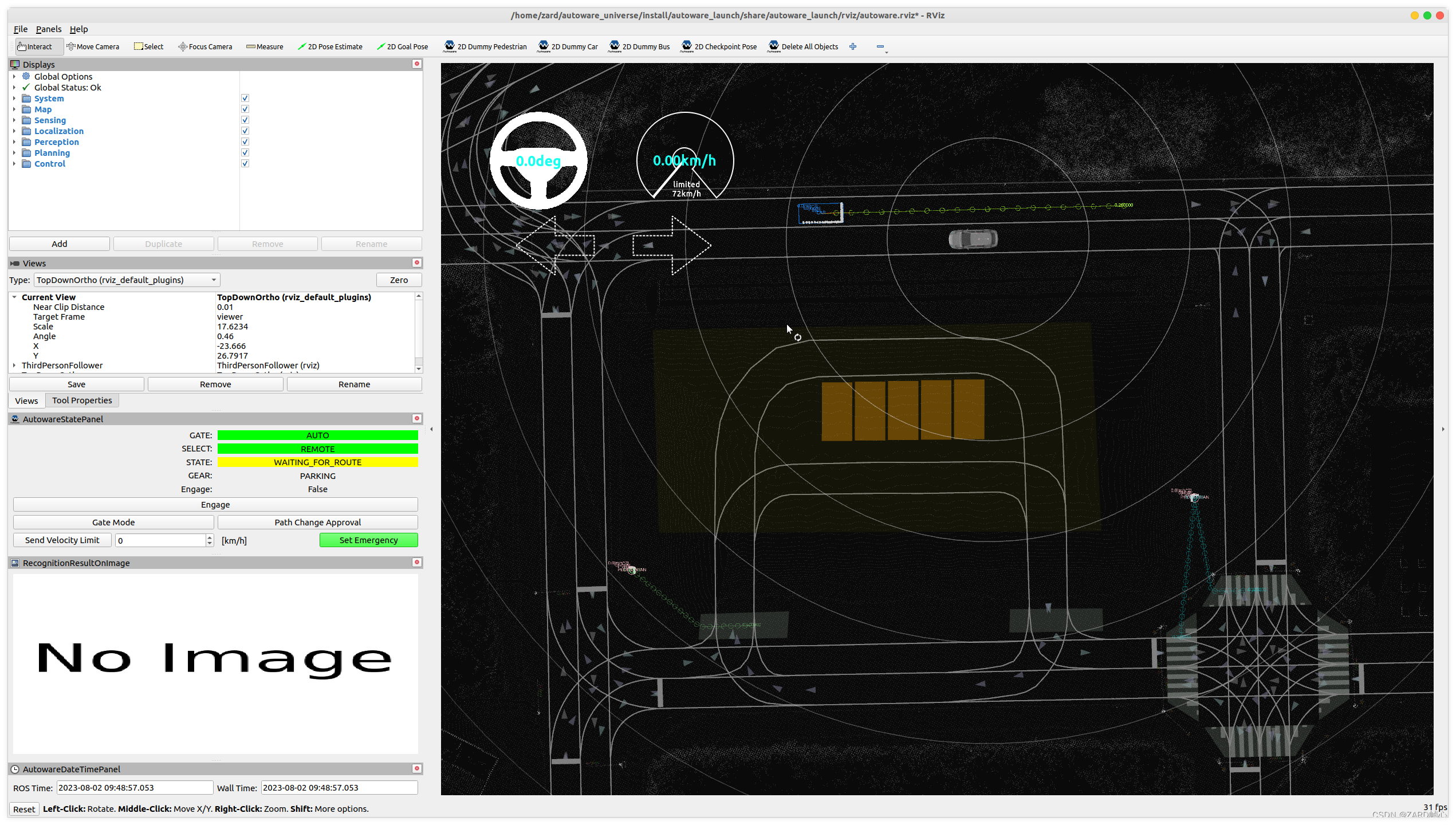
Task: Switch to the Tool Properties tab
Action: (82, 400)
